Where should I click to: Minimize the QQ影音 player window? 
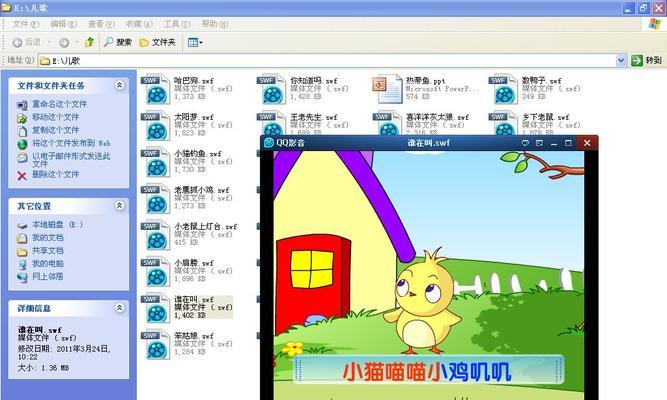point(554,143)
